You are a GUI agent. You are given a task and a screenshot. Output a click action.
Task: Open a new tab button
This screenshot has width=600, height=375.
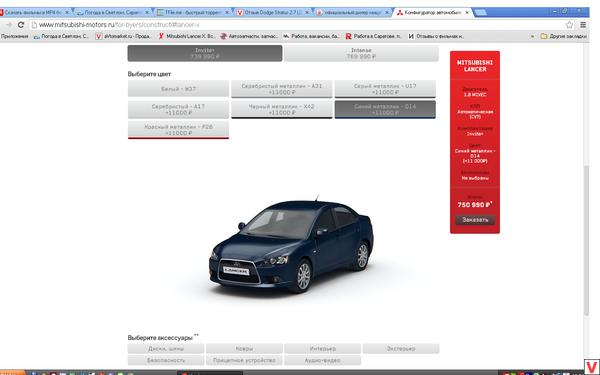tap(481, 13)
